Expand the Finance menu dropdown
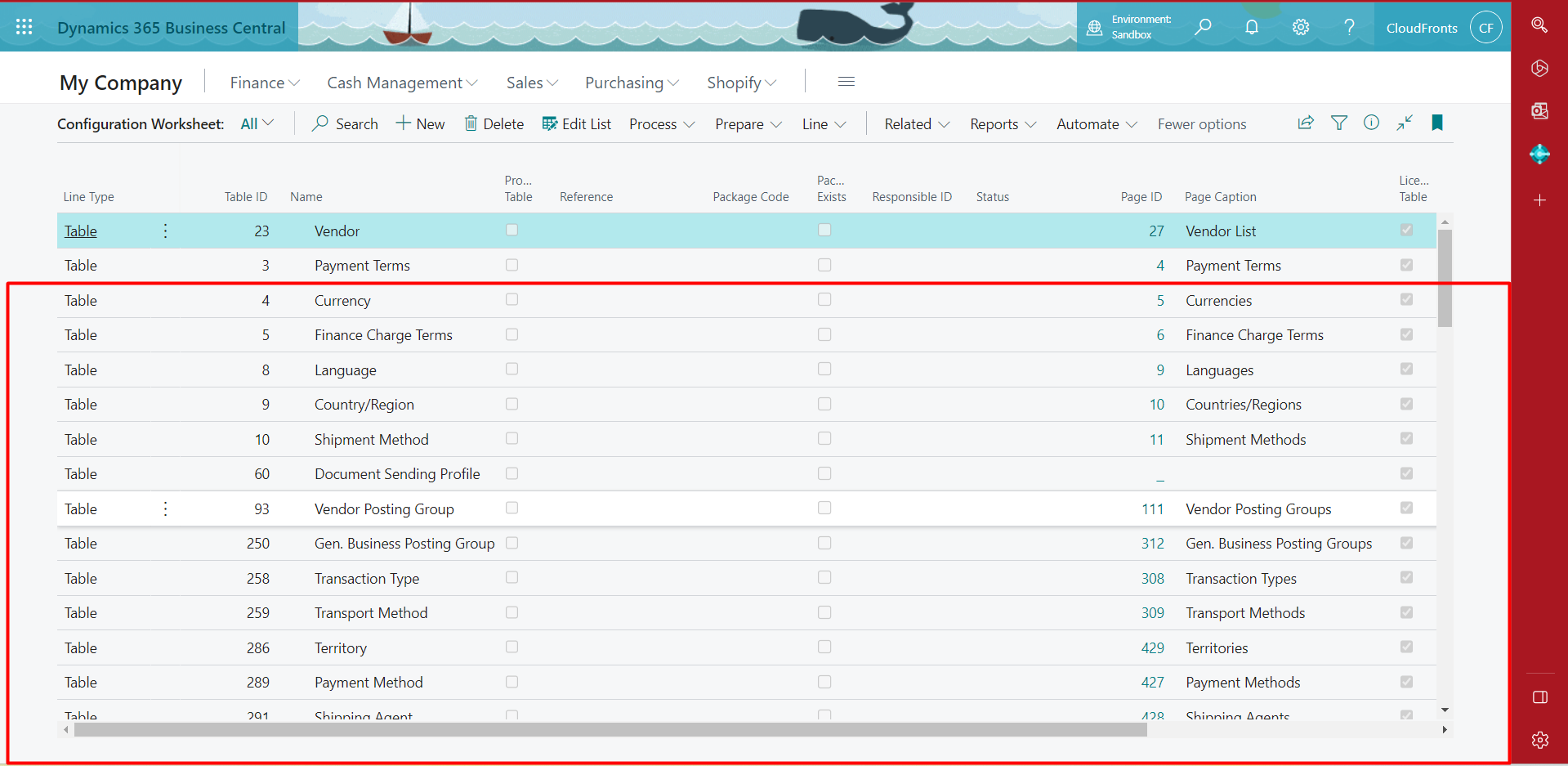 [265, 83]
